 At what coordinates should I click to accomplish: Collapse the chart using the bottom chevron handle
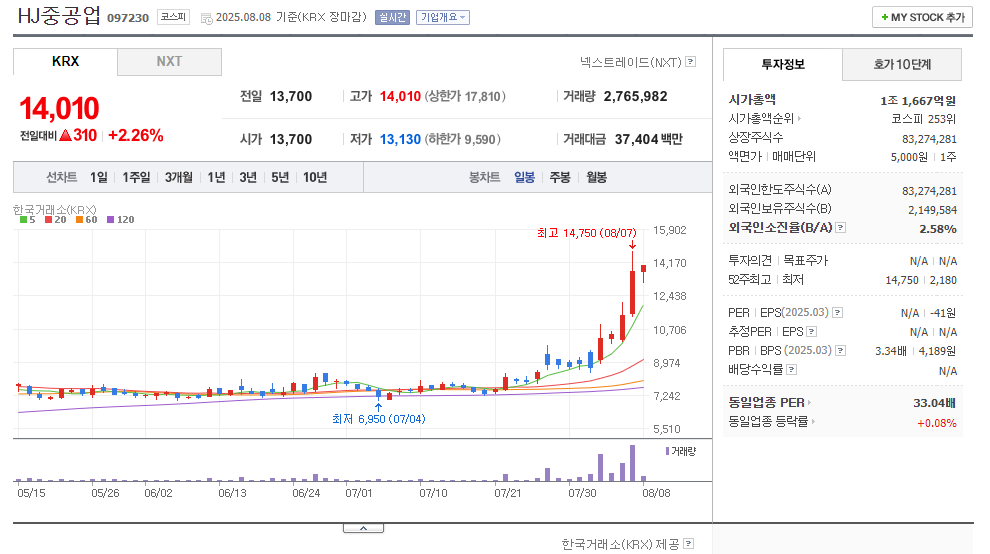pos(363,527)
